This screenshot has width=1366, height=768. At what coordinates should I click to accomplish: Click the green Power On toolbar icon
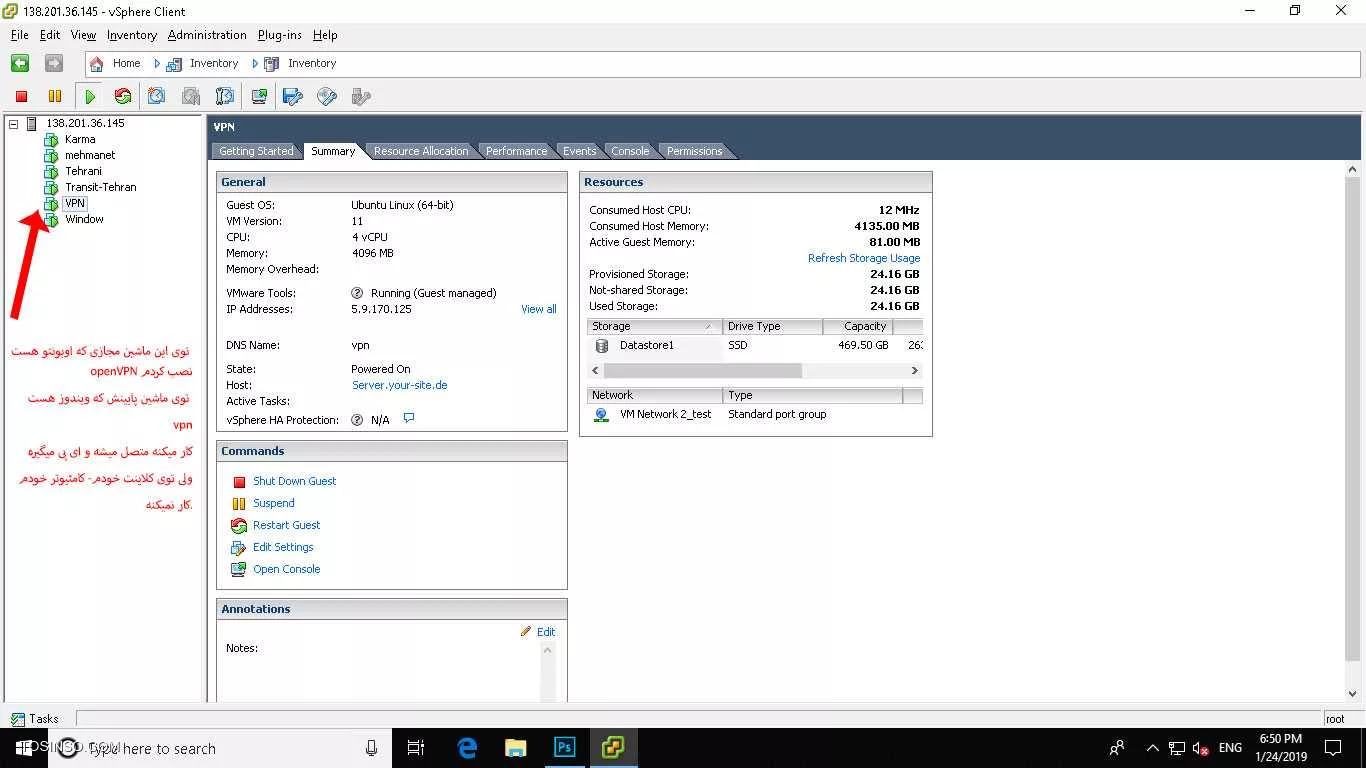(x=90, y=96)
